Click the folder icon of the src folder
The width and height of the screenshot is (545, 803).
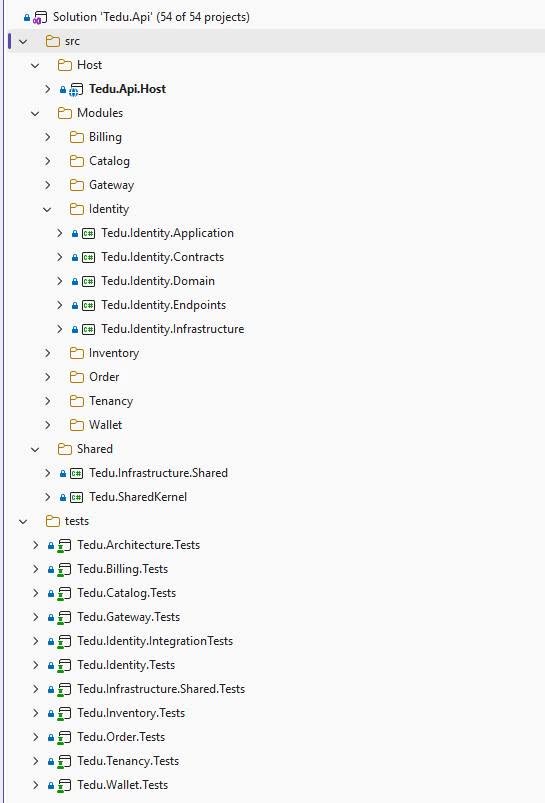pos(53,41)
